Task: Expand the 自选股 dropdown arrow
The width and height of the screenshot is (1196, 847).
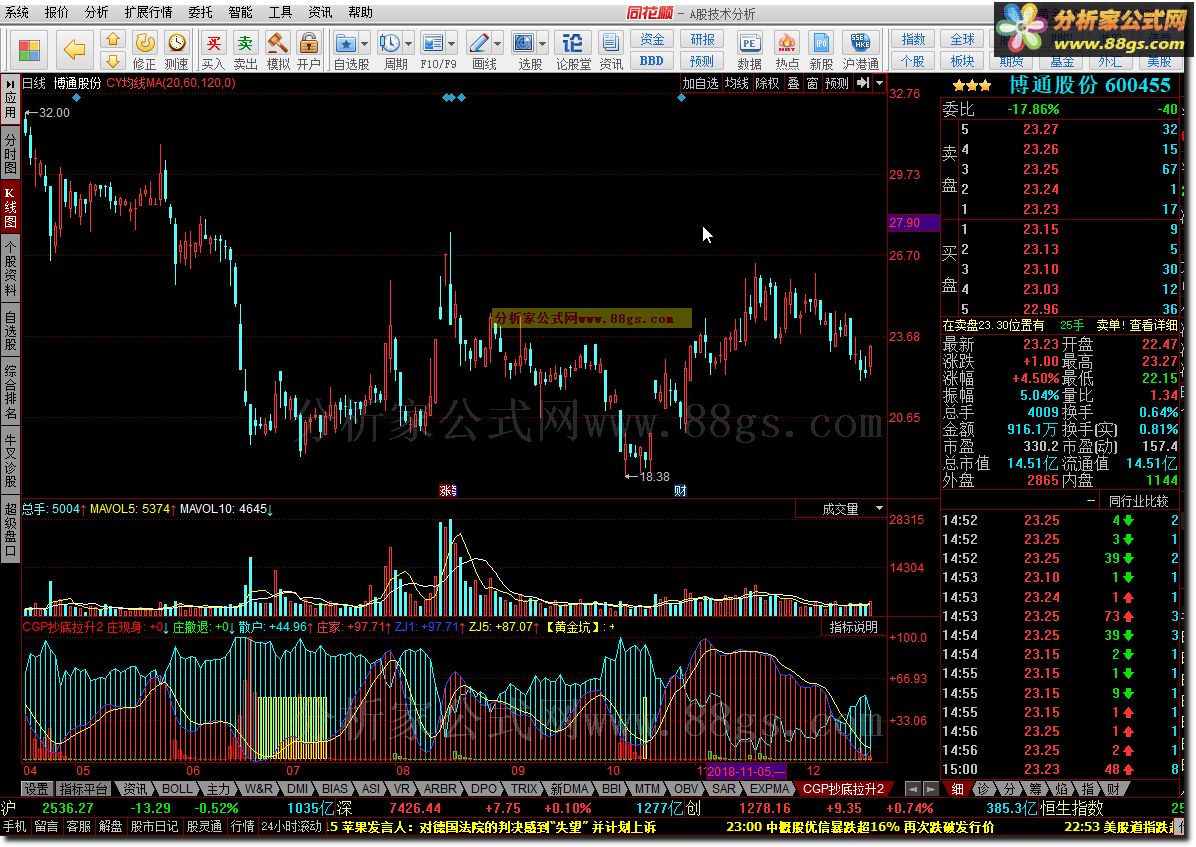Action: 365,44
